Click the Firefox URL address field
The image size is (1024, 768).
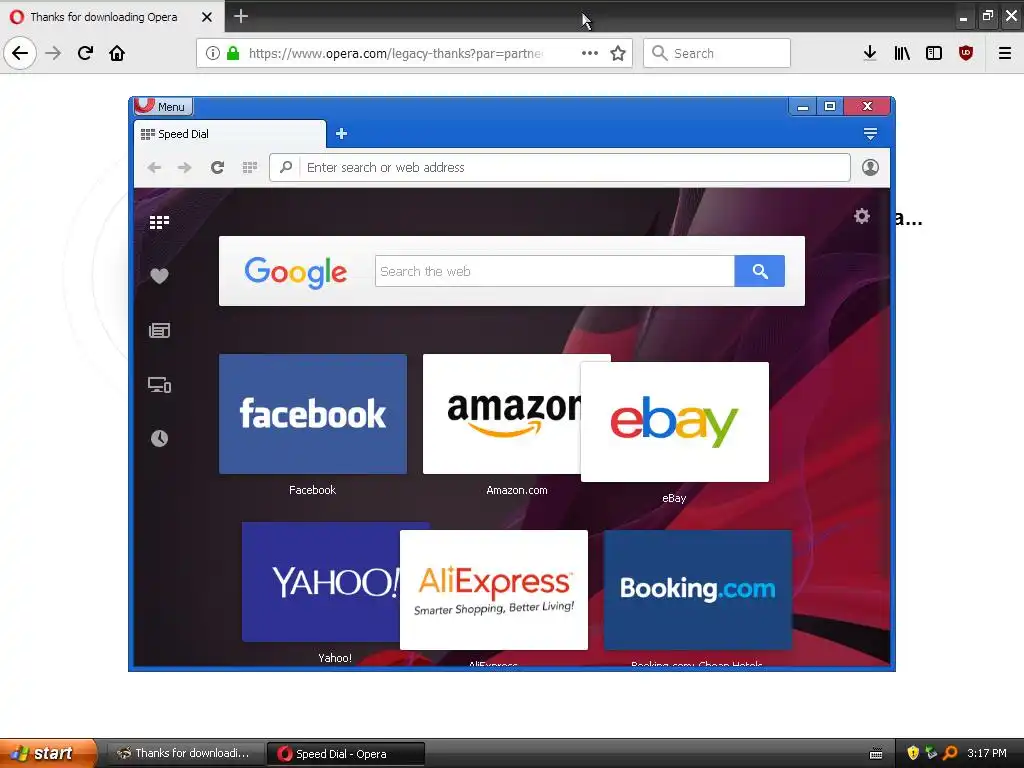point(395,53)
